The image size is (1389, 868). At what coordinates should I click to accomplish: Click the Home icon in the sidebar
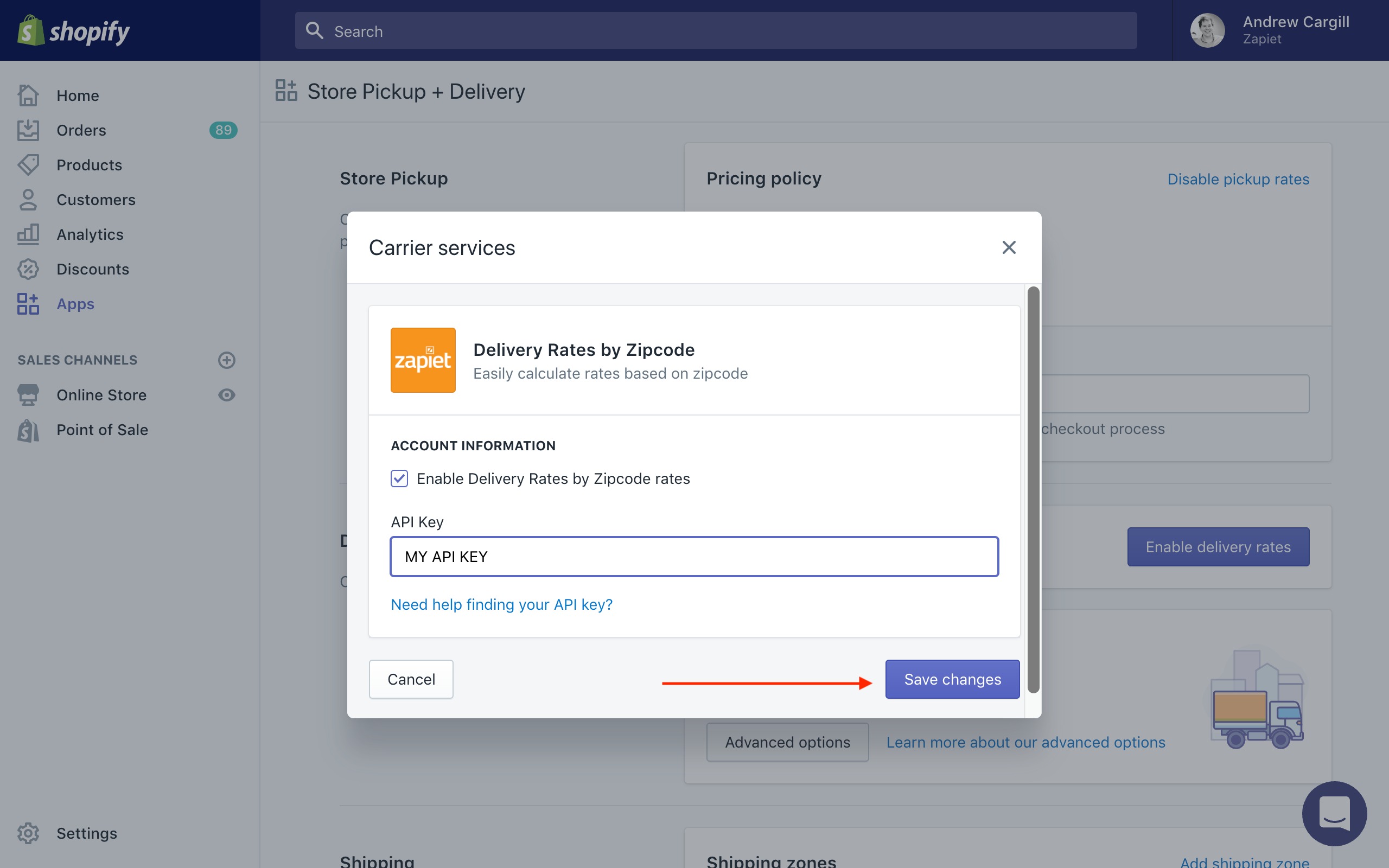click(x=28, y=95)
